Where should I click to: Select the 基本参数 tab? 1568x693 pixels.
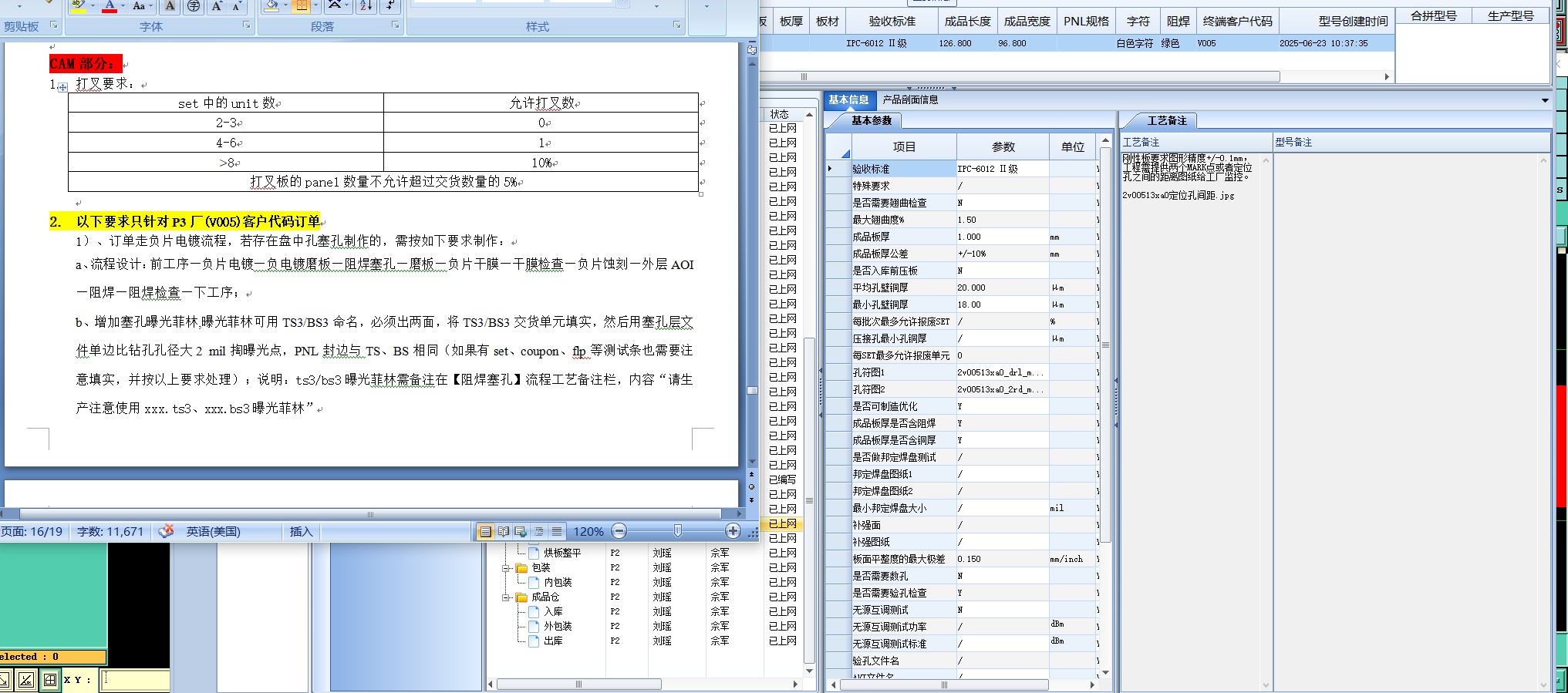point(872,120)
